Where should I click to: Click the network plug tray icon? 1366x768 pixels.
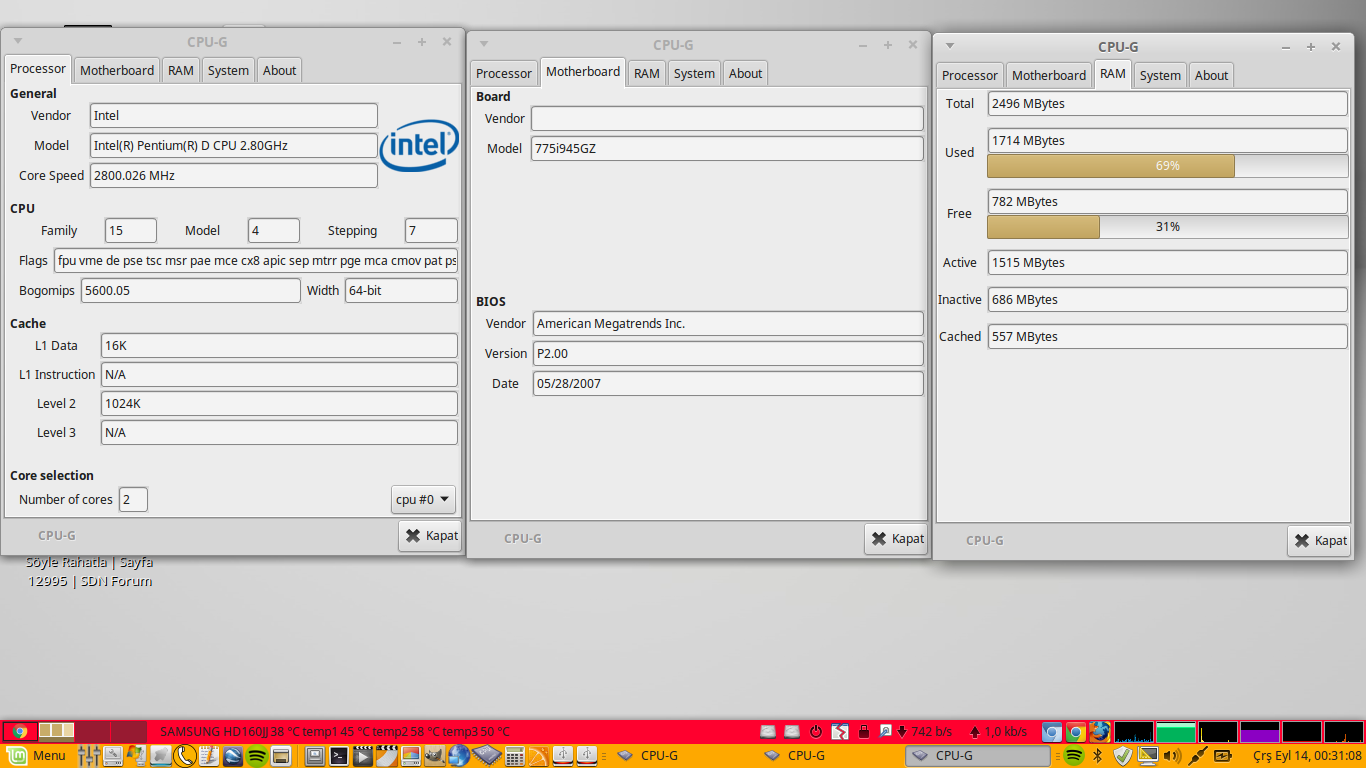click(x=1198, y=755)
